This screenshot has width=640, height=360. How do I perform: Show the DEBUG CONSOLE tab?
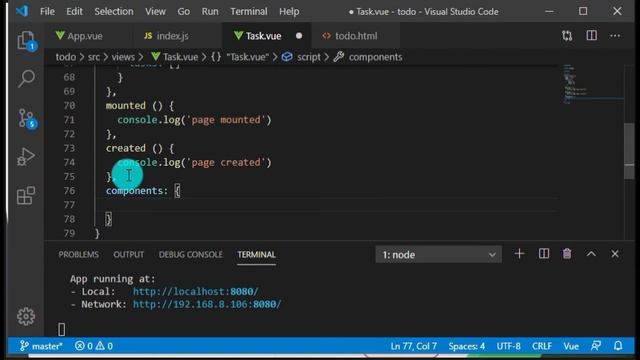(x=191, y=255)
